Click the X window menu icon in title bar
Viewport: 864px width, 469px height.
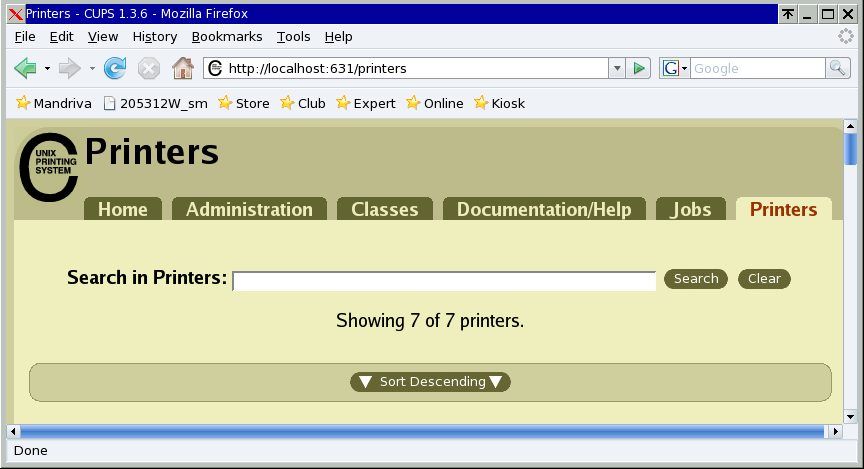(16, 14)
